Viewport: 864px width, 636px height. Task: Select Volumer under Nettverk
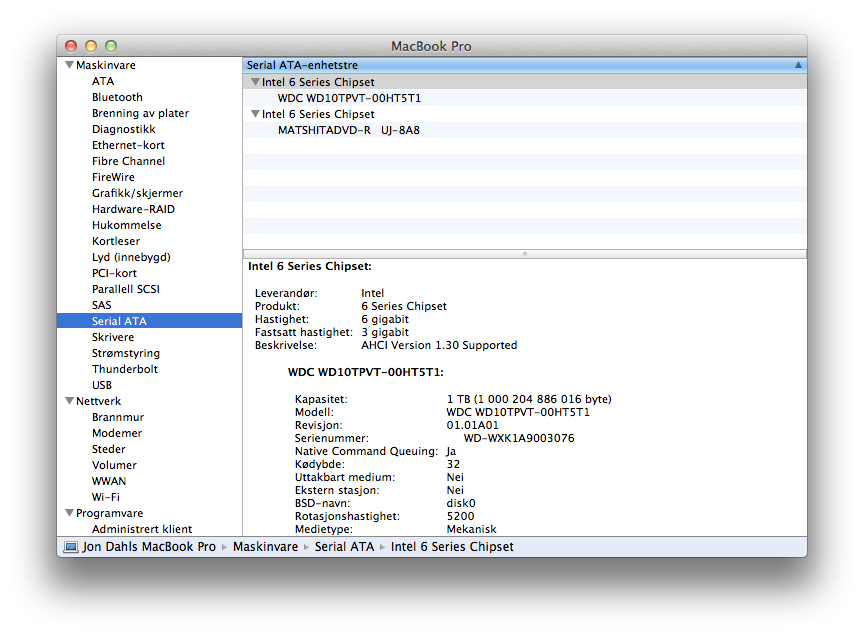pos(114,465)
